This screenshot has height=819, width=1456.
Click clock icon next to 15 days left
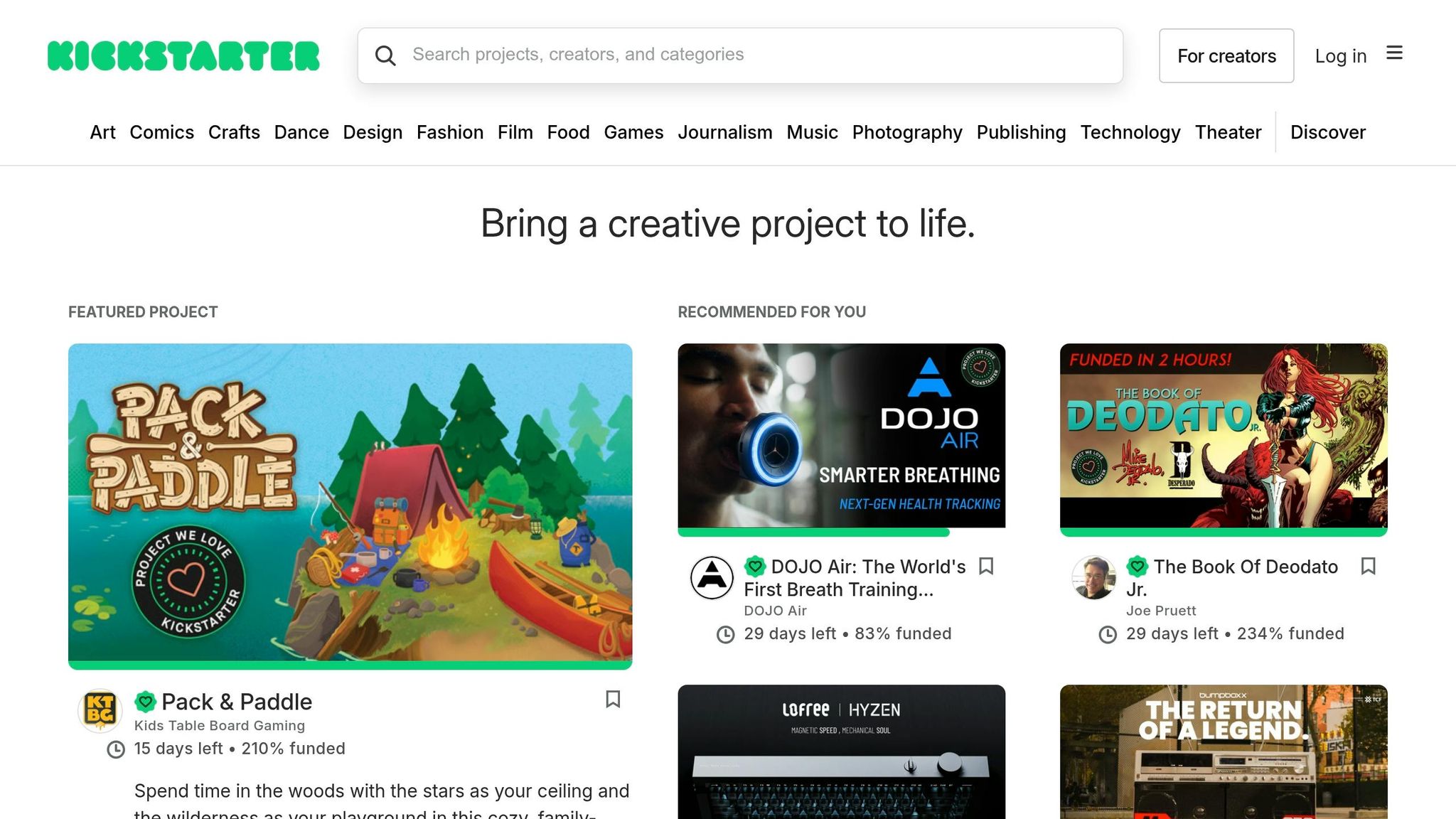pos(116,749)
